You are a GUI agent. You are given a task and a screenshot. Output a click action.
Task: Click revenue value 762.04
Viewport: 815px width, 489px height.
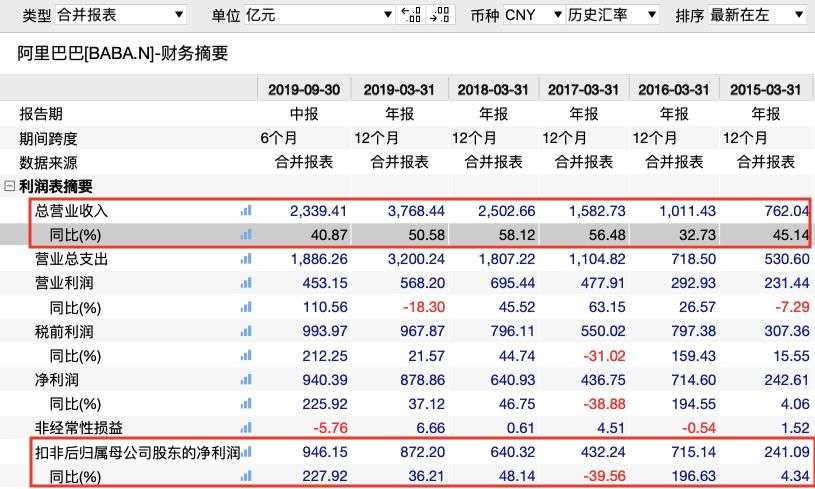point(786,210)
